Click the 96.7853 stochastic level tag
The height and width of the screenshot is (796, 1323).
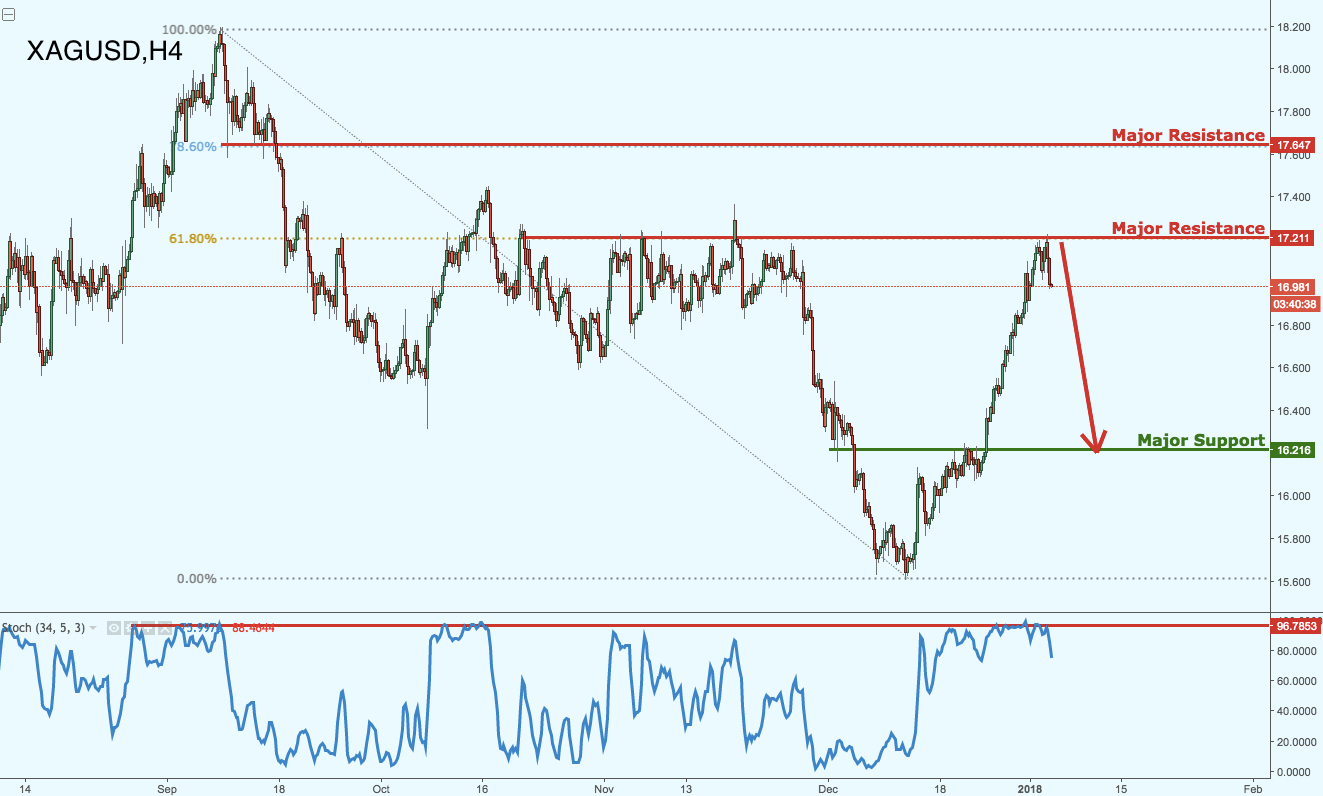pos(1296,626)
